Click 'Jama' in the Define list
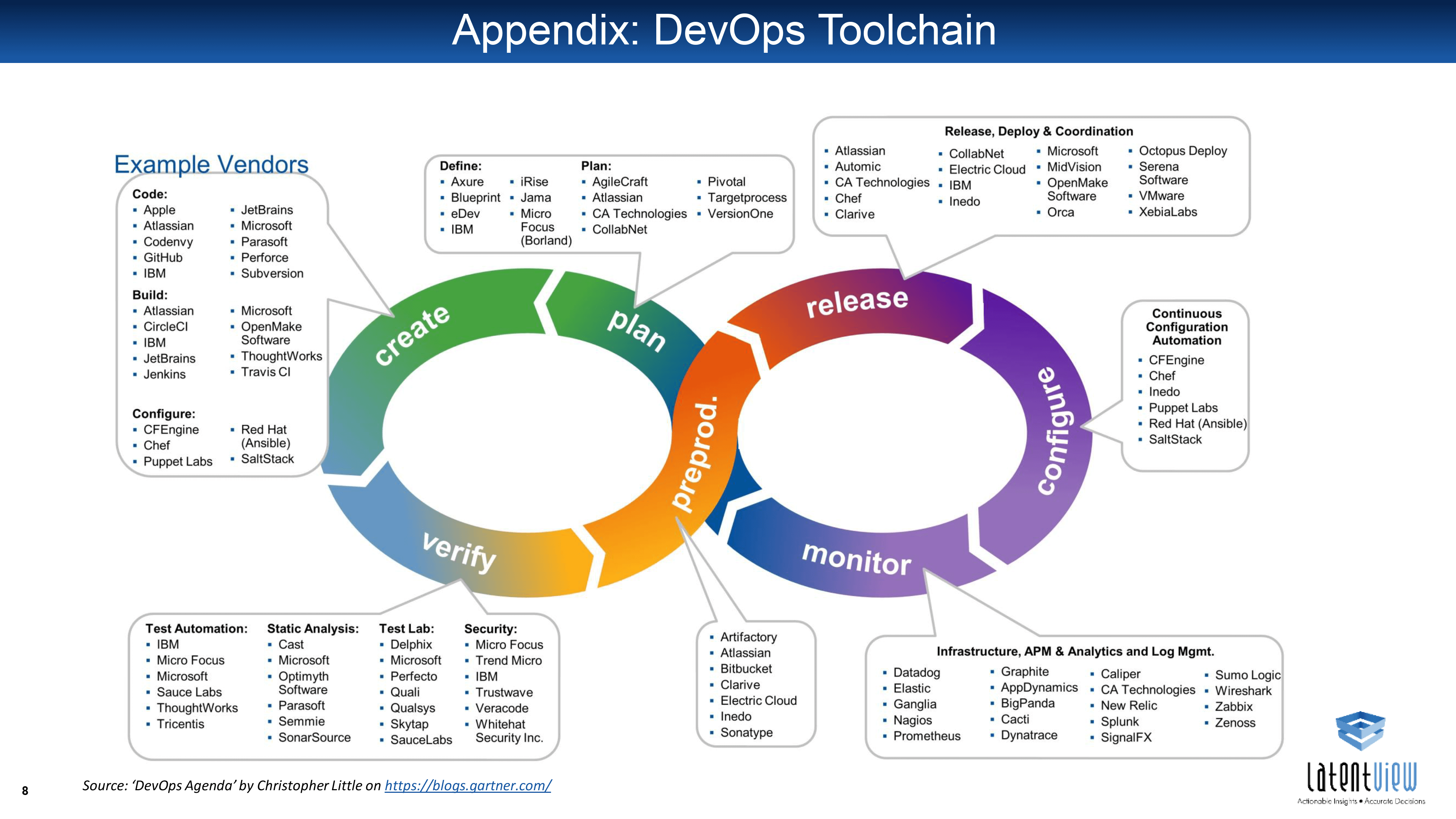The width and height of the screenshot is (1456, 819). pyautogui.click(x=536, y=198)
